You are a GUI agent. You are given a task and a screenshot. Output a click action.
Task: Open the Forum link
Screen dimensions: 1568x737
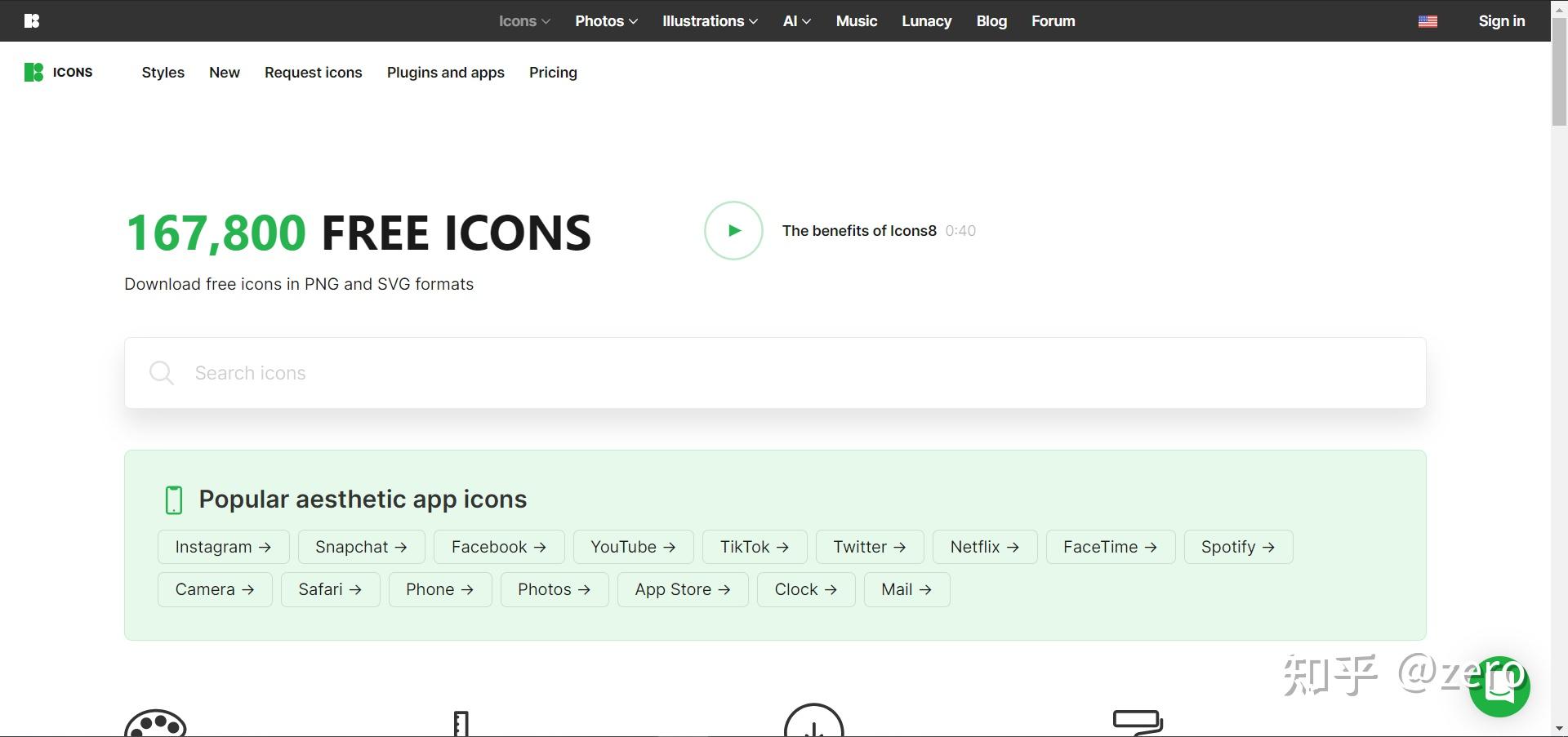click(1053, 21)
